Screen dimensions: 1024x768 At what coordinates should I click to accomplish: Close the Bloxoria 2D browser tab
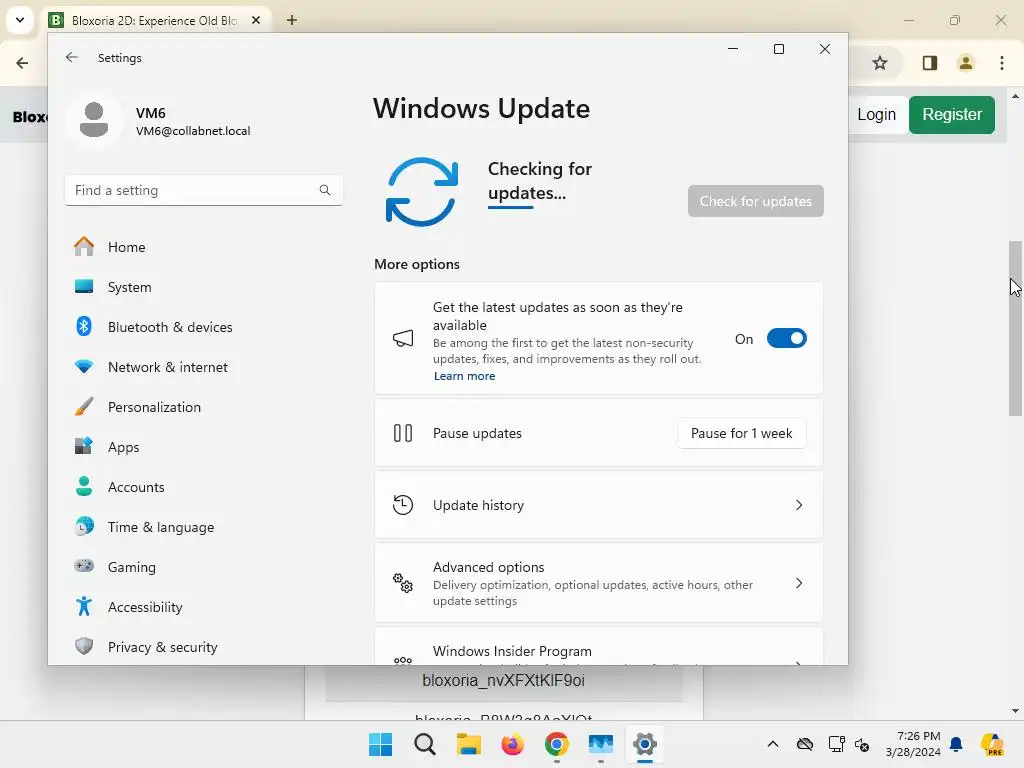256,20
